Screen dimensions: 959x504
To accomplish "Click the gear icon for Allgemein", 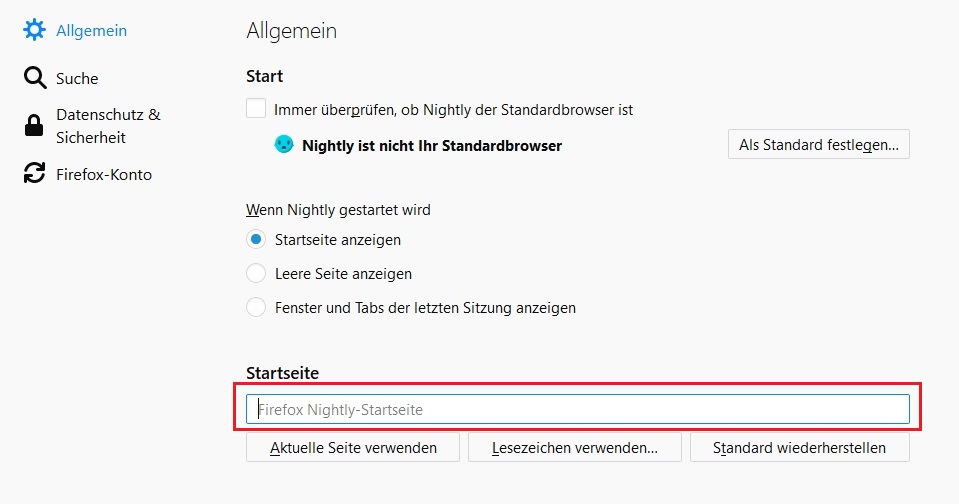I will (x=35, y=31).
